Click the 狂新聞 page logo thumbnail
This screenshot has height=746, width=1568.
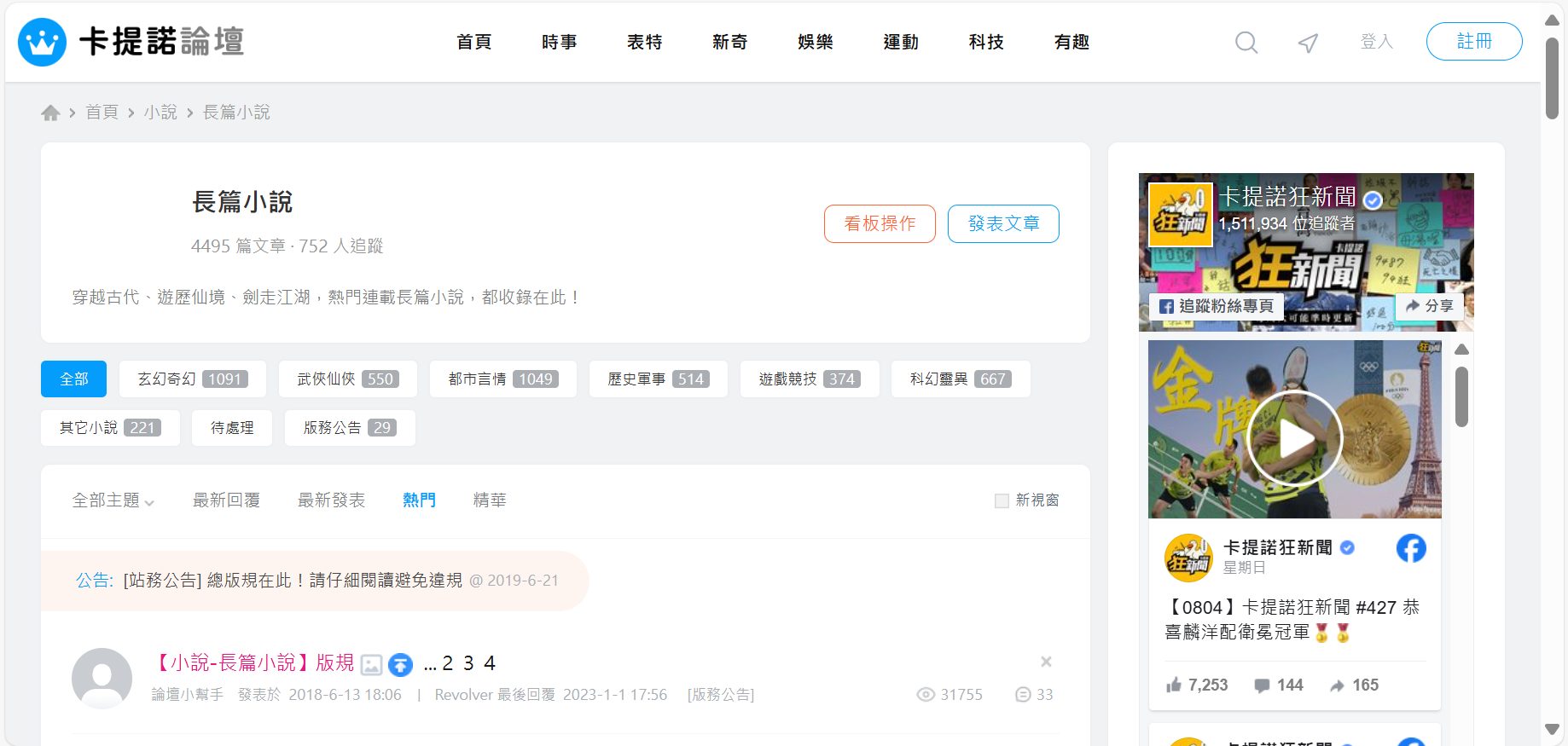tap(1181, 215)
